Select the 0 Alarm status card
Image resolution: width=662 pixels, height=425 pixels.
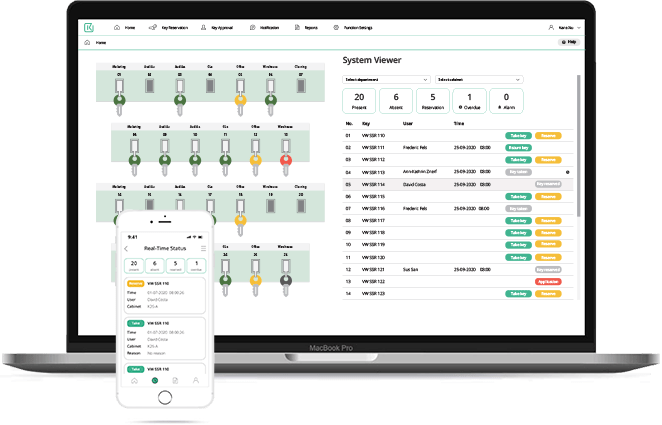(x=506, y=101)
